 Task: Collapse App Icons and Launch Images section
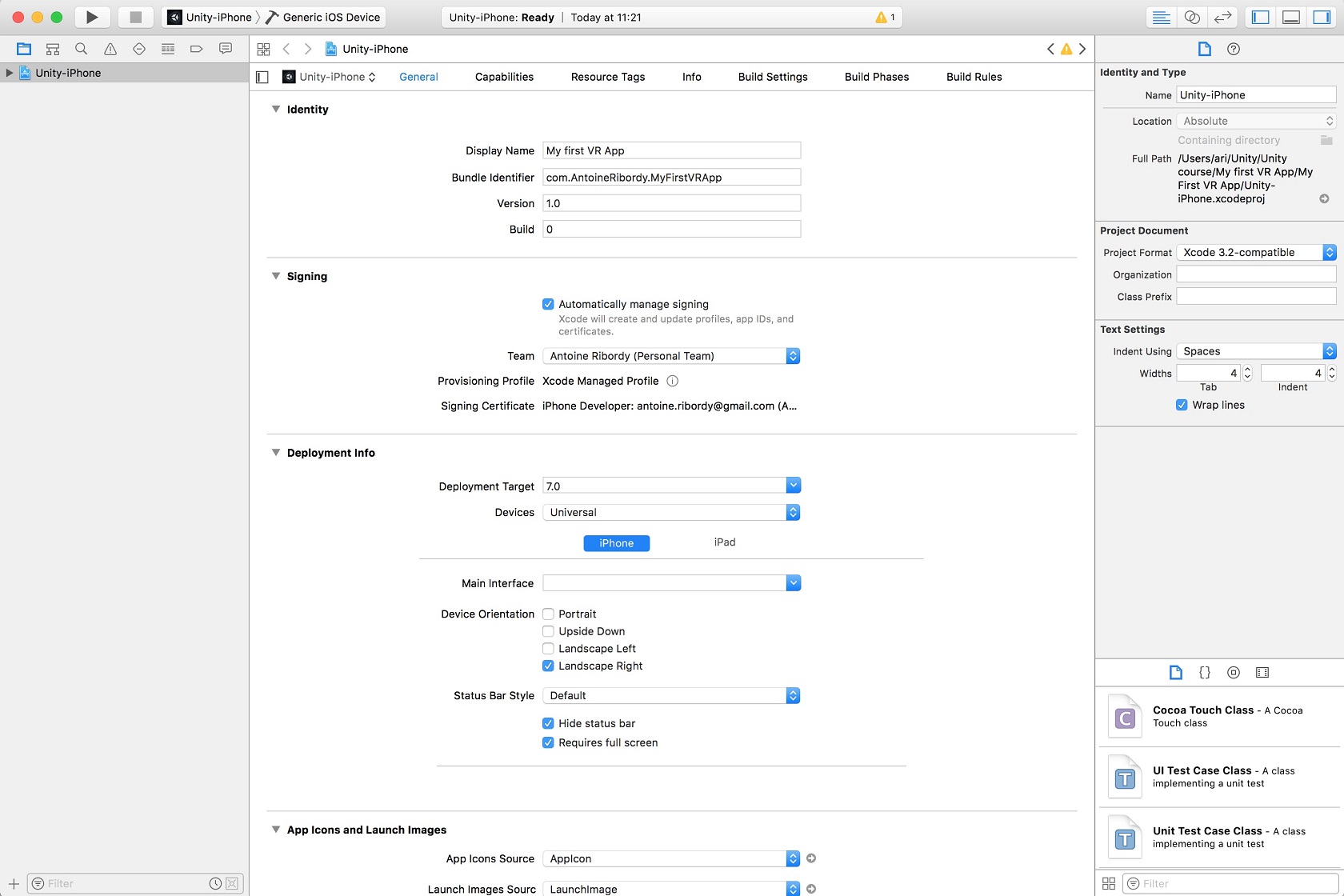[x=276, y=830]
